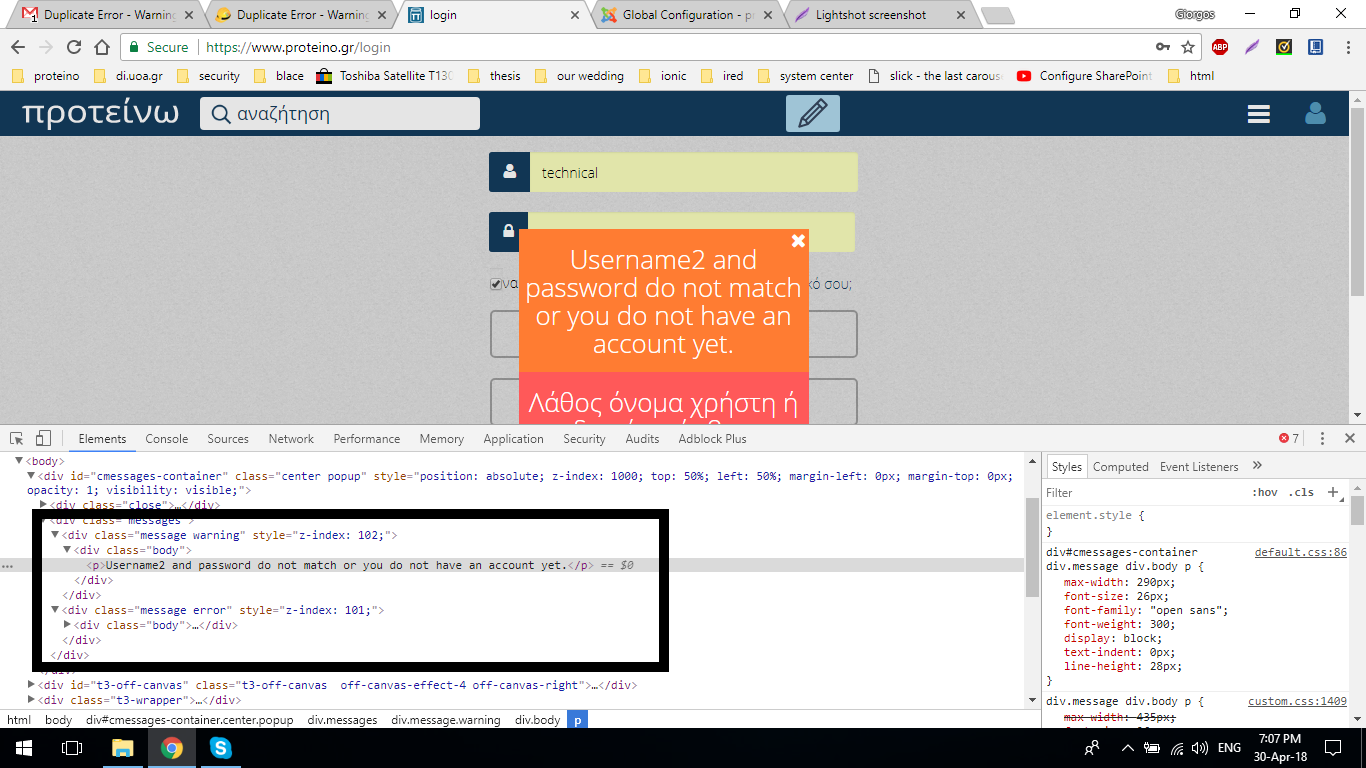Image resolution: width=1366 pixels, height=768 pixels.
Task: Switch to the Console tab
Action: click(x=167, y=438)
